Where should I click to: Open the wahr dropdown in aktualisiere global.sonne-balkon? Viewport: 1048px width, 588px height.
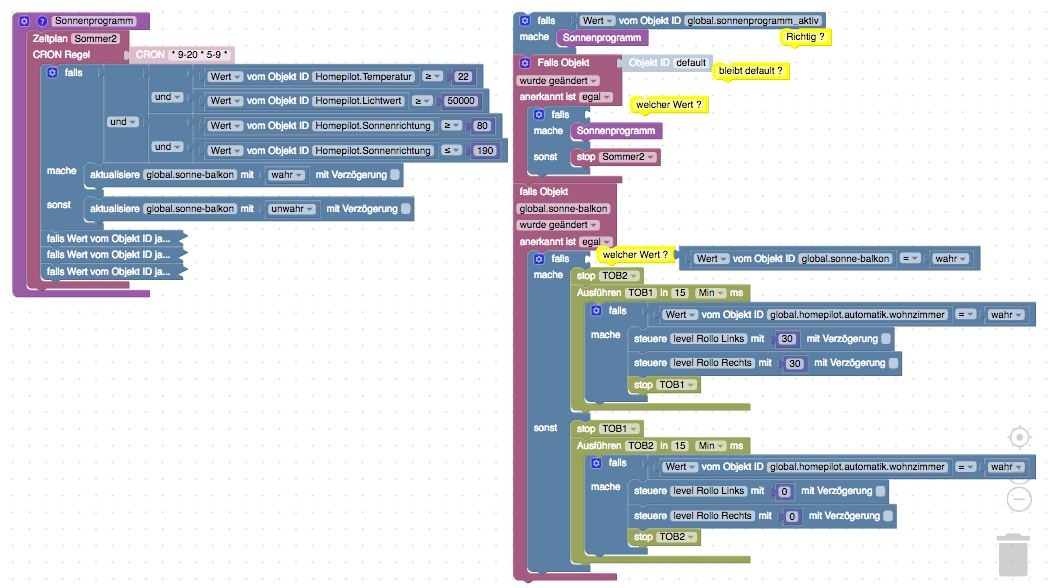(x=287, y=175)
